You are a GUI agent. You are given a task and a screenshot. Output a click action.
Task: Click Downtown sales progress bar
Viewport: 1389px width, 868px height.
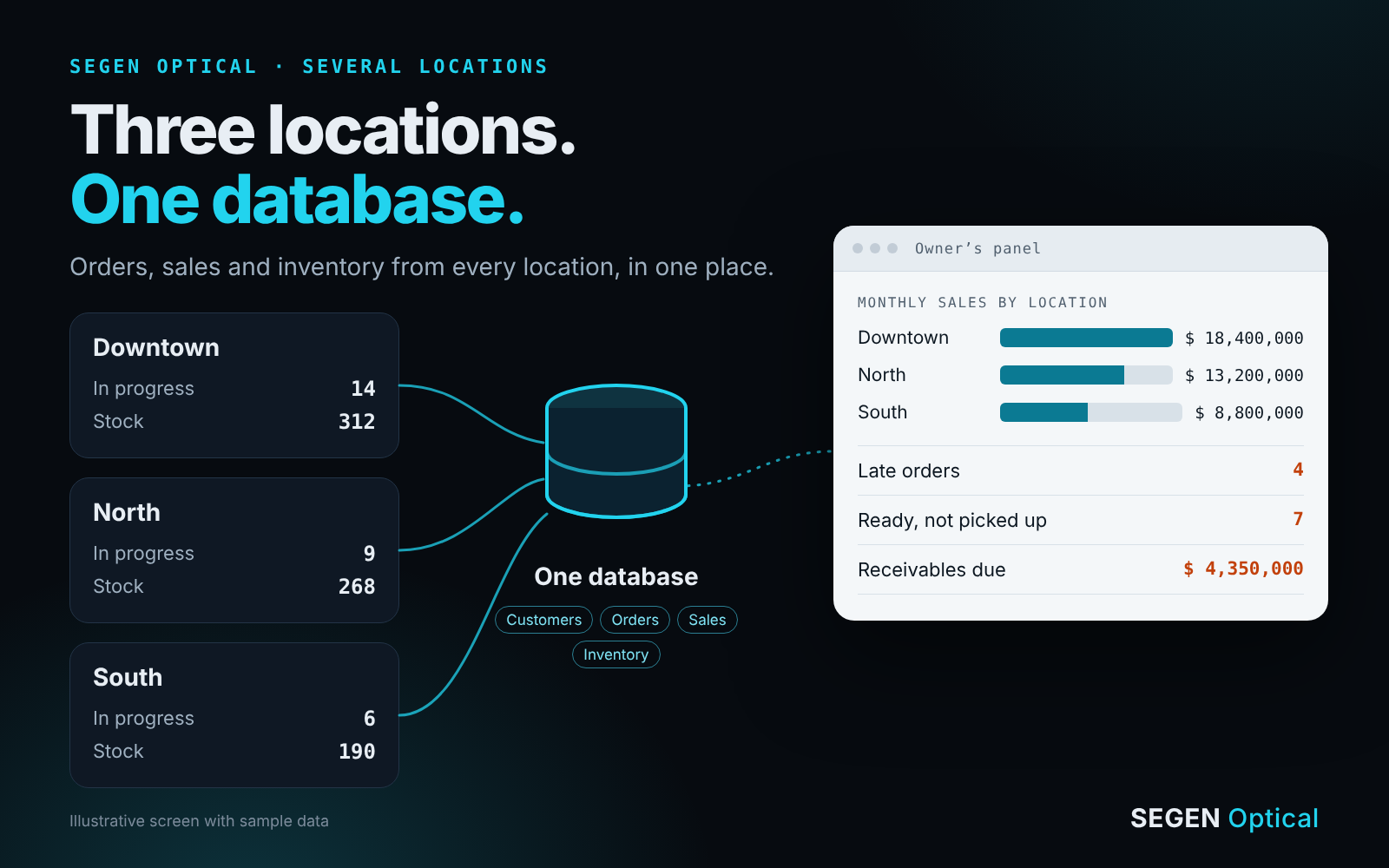1086,338
